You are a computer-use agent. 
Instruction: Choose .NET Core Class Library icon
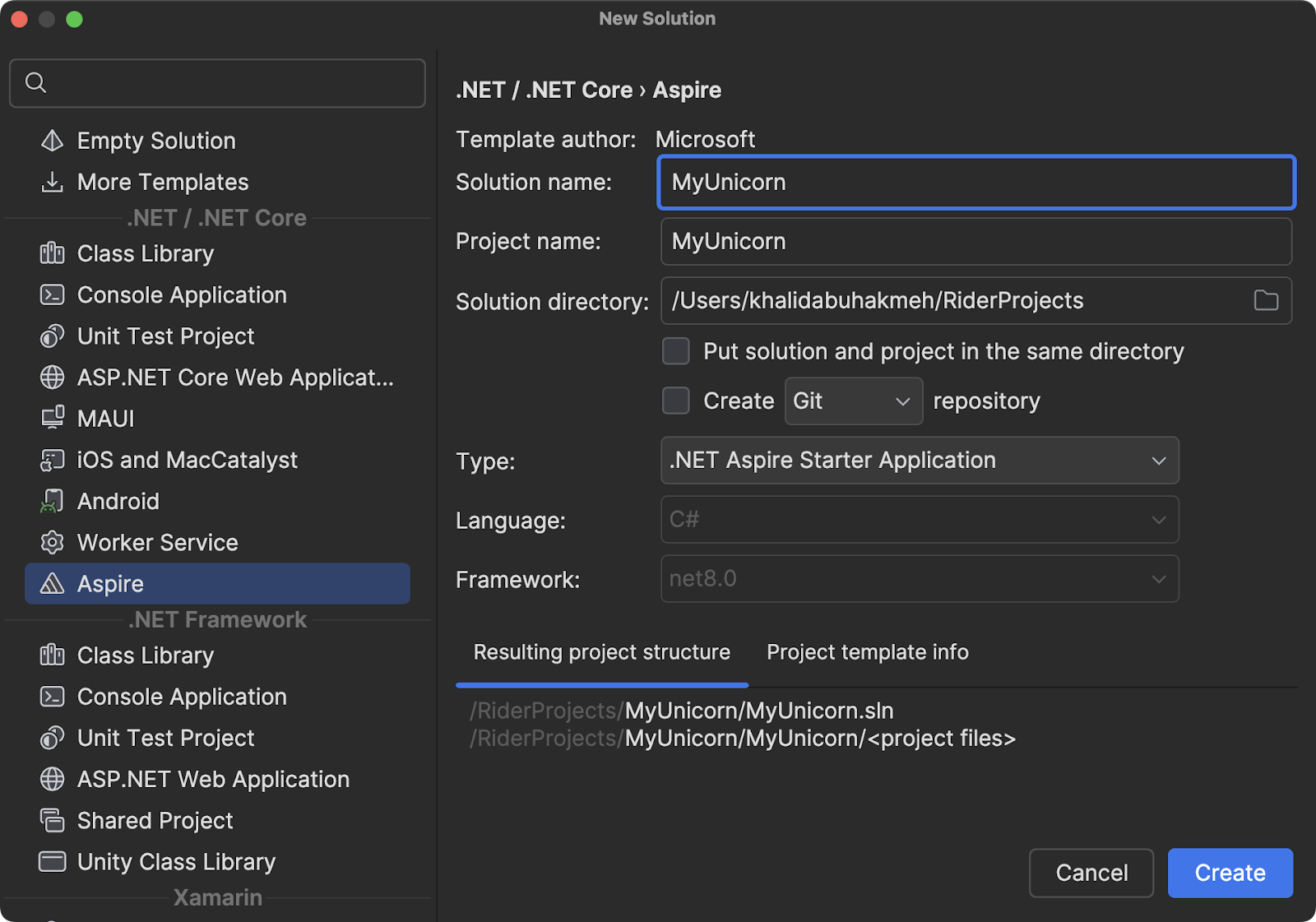point(52,253)
